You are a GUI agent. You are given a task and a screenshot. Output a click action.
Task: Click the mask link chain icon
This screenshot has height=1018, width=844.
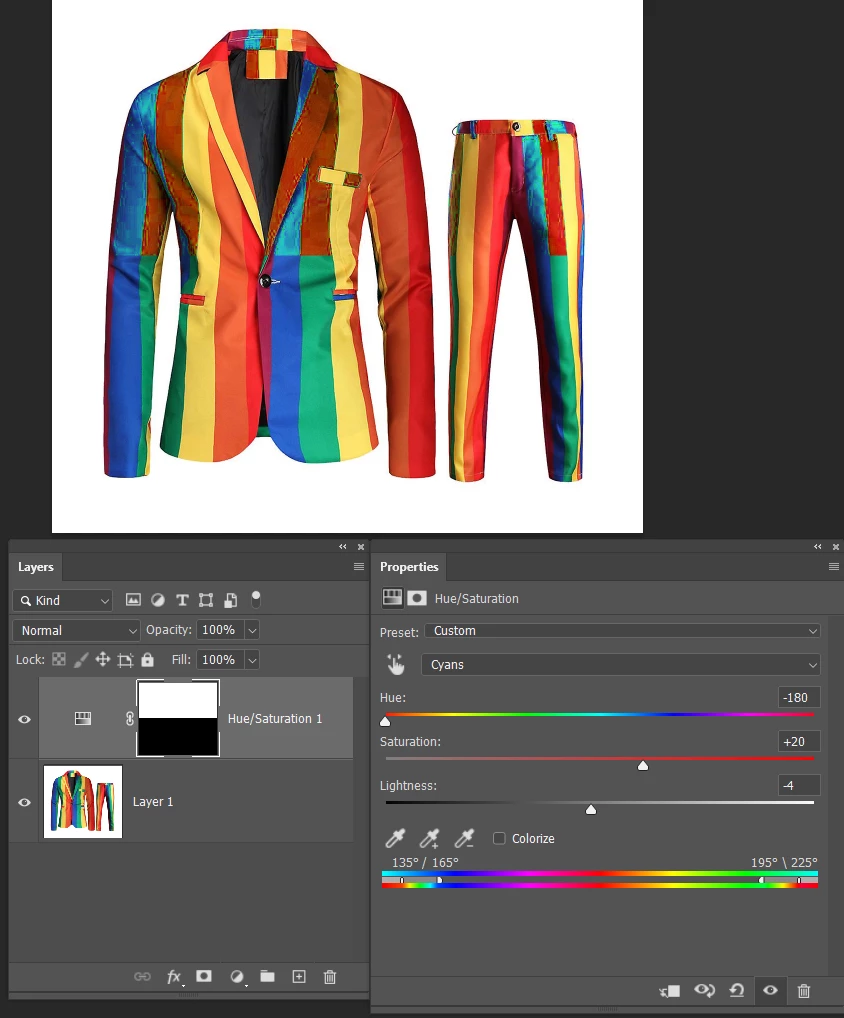coord(130,719)
